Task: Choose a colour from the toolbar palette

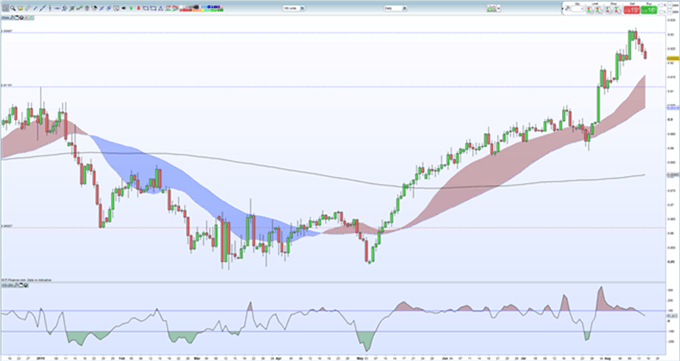Action: tap(202, 8)
